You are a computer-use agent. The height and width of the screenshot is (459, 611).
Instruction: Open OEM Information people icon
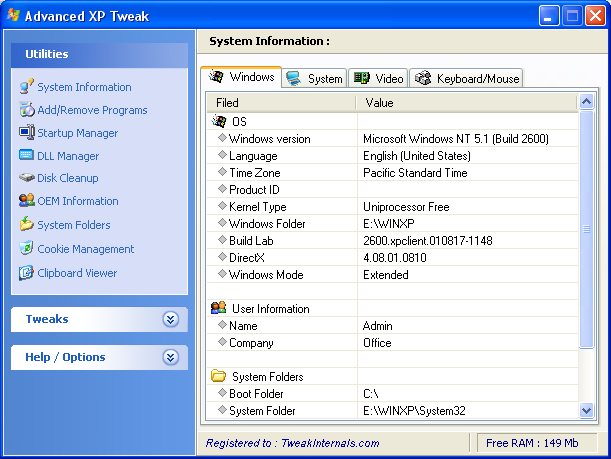[27, 201]
